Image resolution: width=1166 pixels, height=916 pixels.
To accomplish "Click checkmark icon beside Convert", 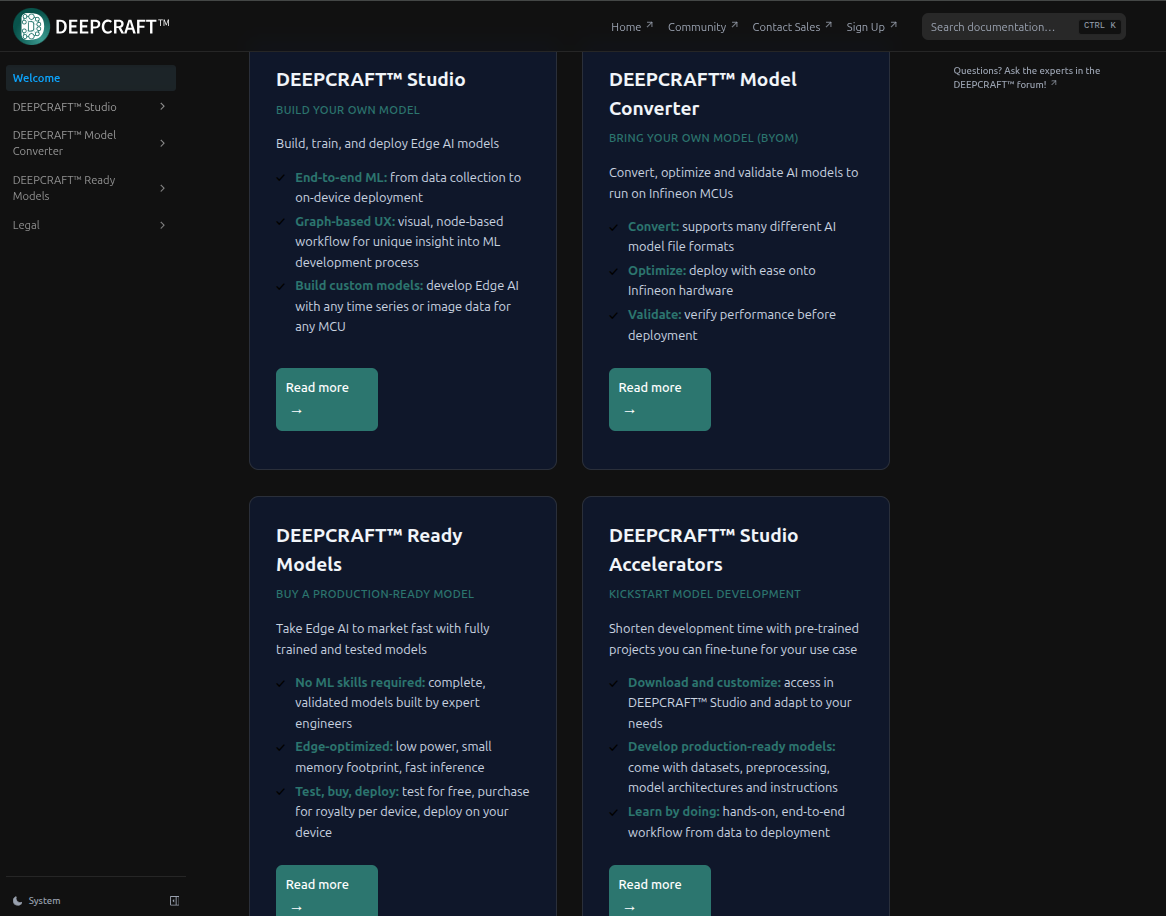I will coord(613,227).
